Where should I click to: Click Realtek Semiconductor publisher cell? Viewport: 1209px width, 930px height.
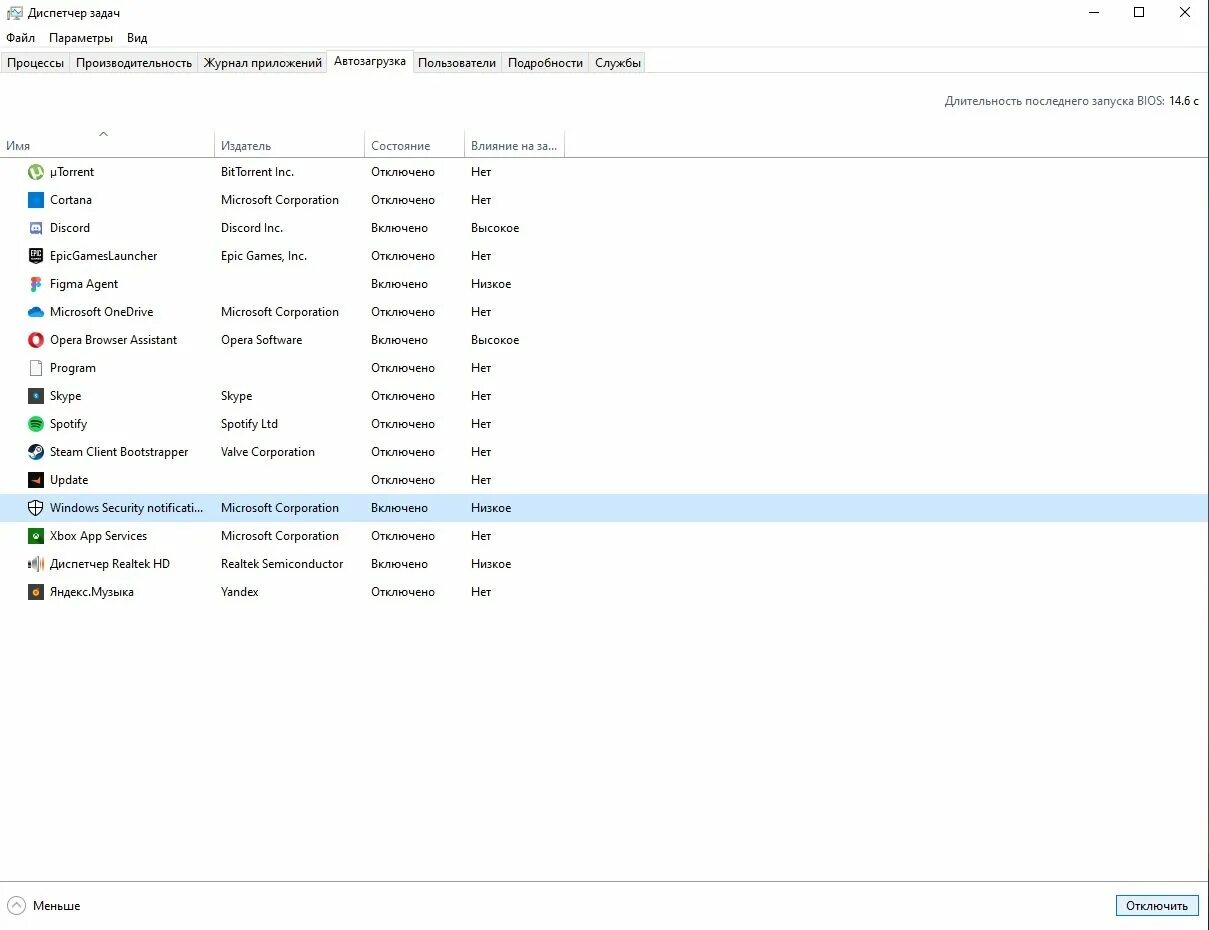pyautogui.click(x=282, y=564)
